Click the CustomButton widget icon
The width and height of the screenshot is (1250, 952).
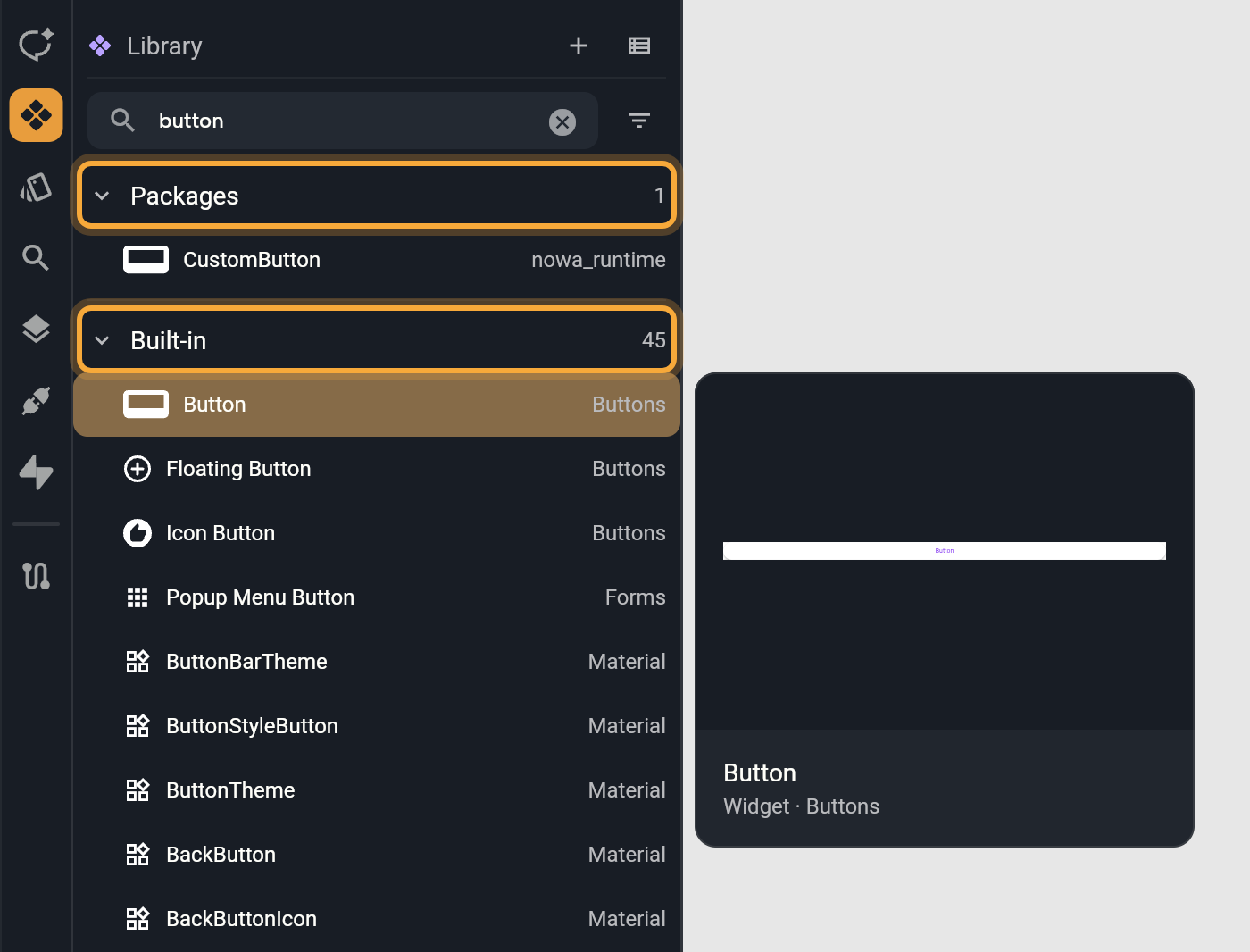tap(146, 260)
